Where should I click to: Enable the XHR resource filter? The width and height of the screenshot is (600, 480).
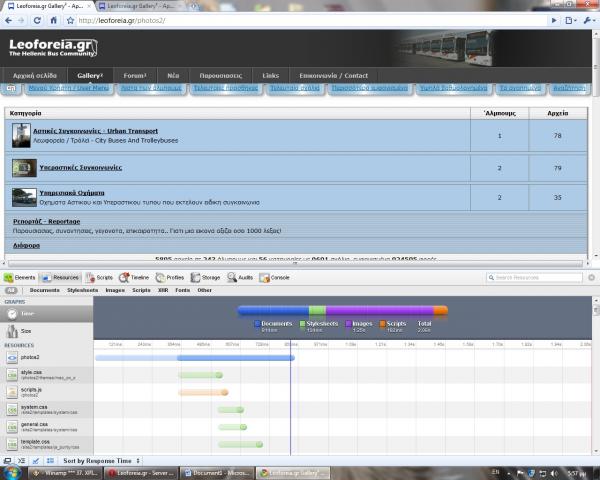click(x=162, y=290)
